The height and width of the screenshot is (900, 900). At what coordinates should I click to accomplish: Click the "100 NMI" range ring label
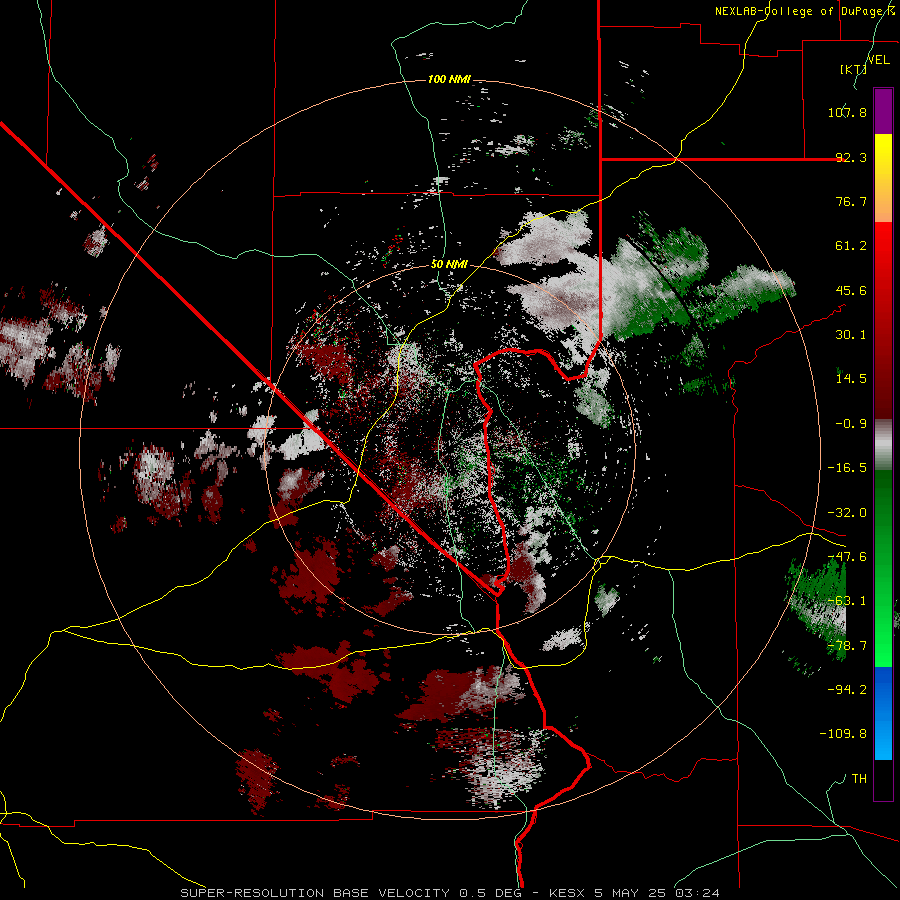click(449, 79)
